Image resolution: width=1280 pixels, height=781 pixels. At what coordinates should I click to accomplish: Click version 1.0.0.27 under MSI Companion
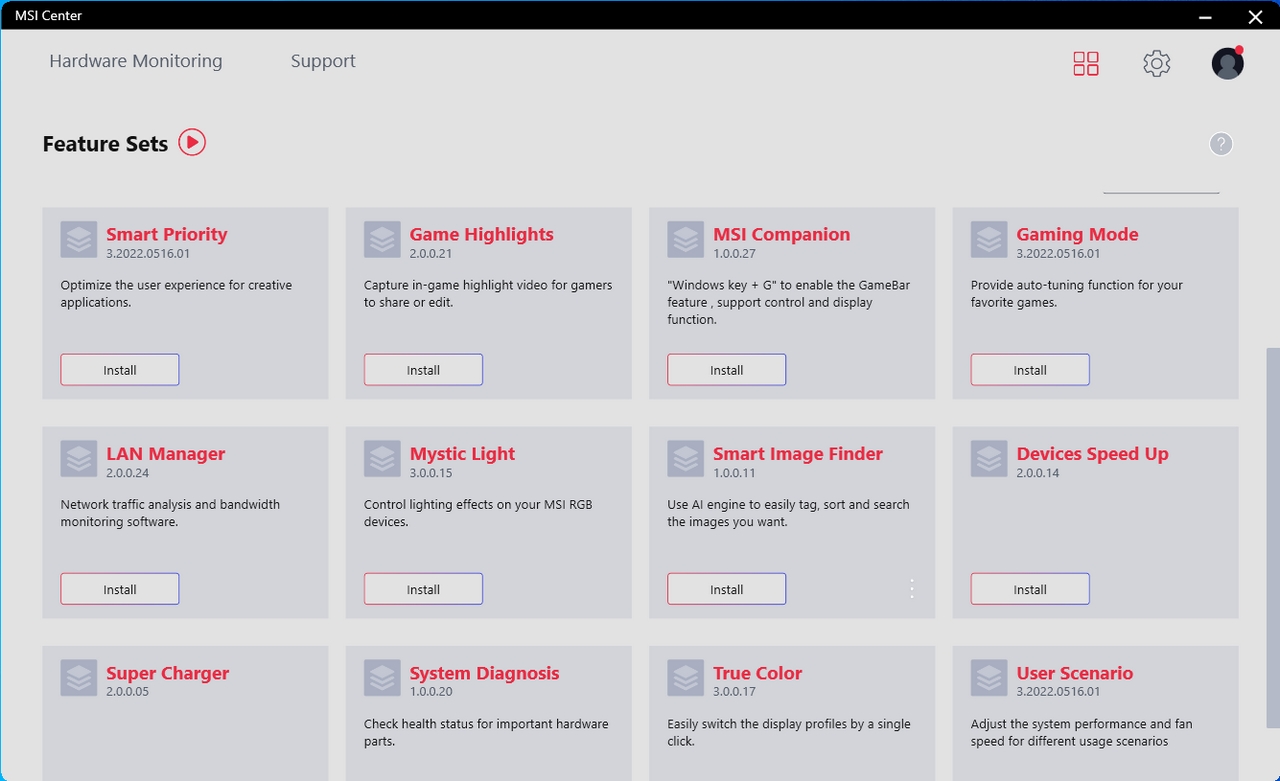coord(735,254)
